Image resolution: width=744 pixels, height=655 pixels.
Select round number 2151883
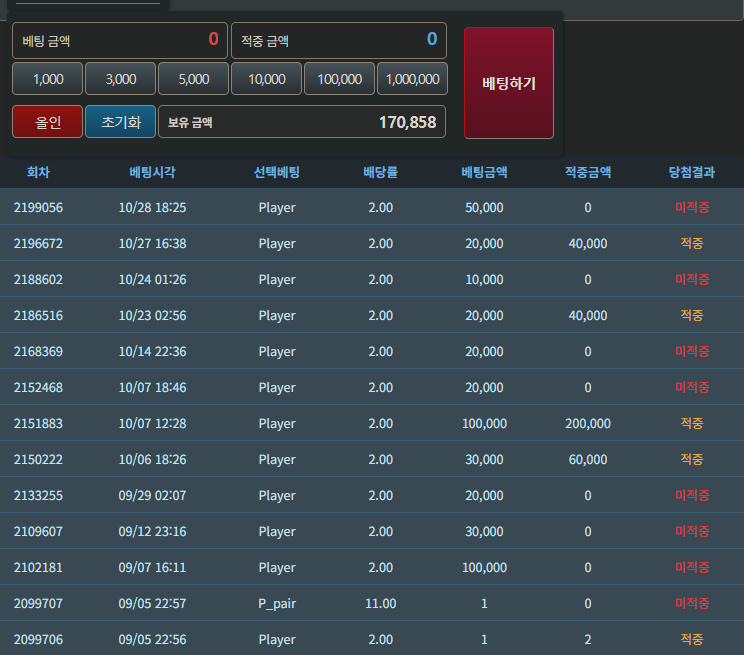coord(38,423)
